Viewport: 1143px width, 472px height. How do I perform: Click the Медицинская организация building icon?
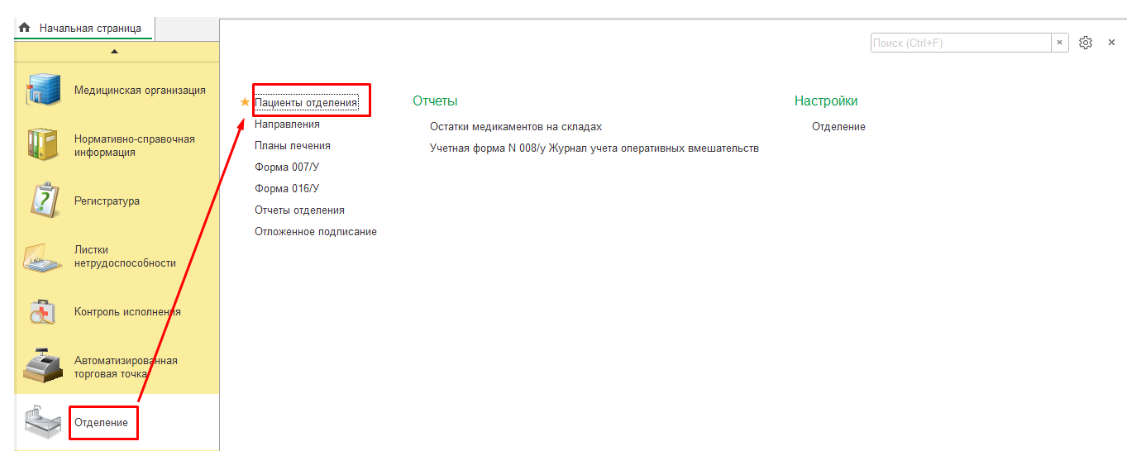coord(43,92)
